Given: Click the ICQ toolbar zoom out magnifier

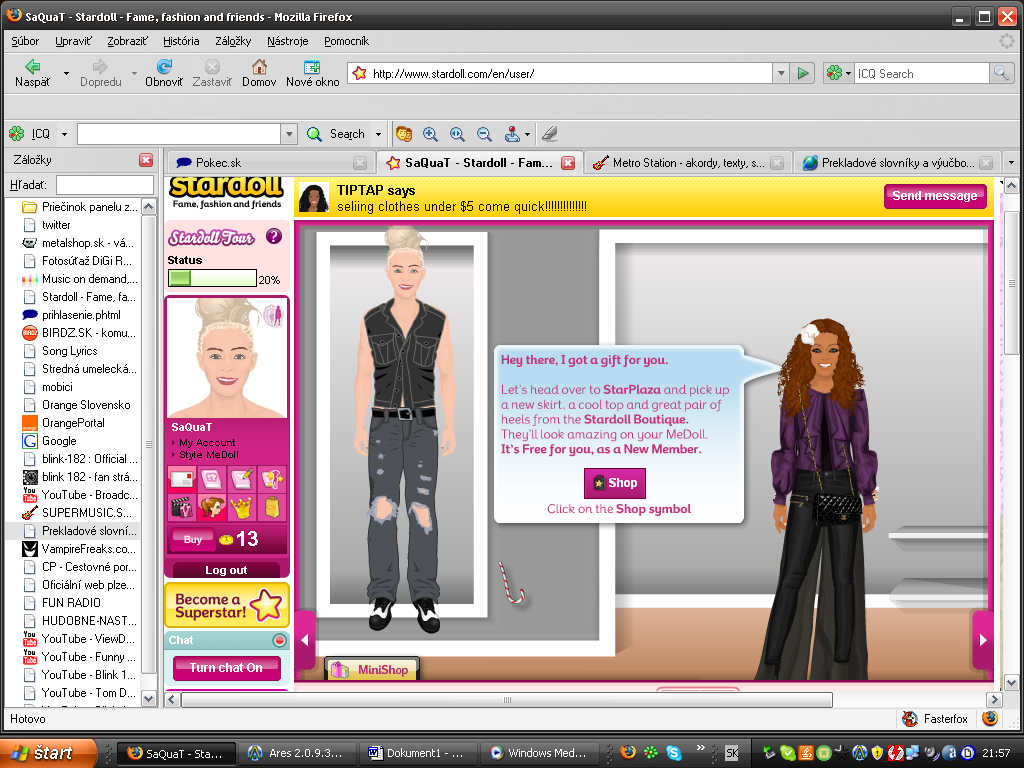Looking at the screenshot, I should (484, 134).
